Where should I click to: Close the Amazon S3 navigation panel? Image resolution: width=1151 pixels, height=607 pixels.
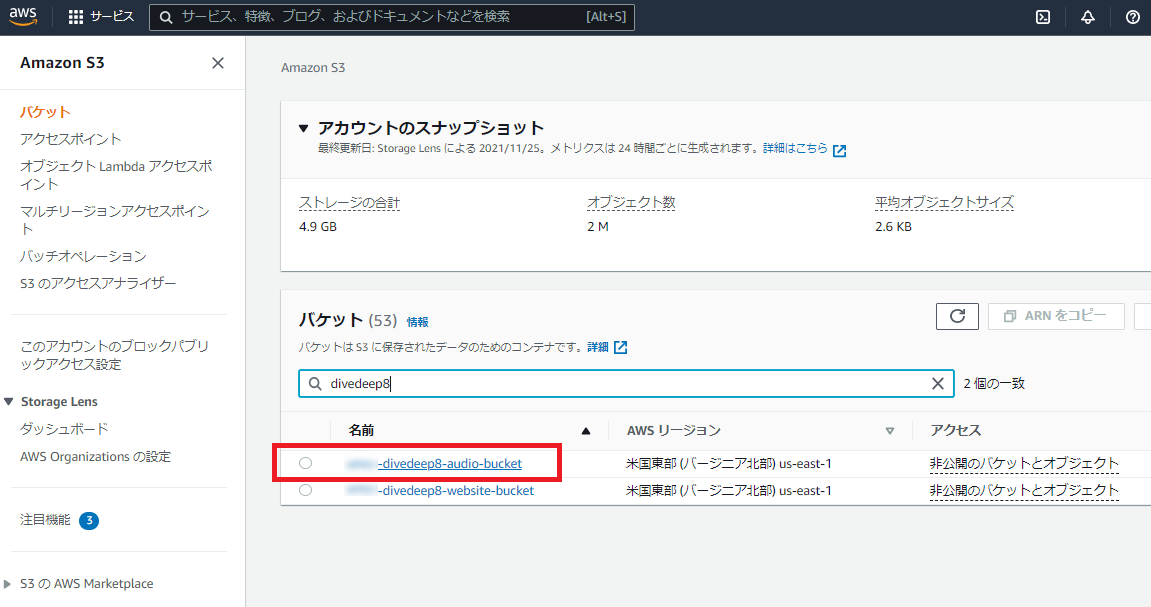tap(218, 63)
